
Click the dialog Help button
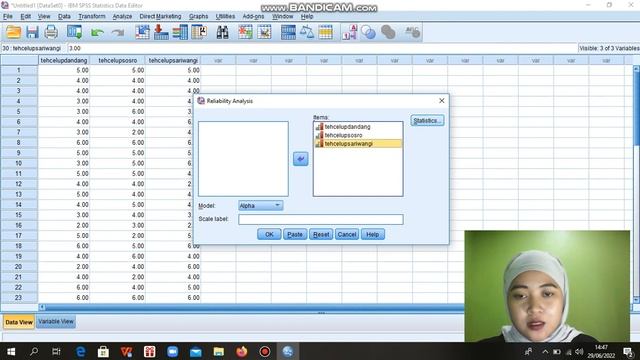(372, 234)
